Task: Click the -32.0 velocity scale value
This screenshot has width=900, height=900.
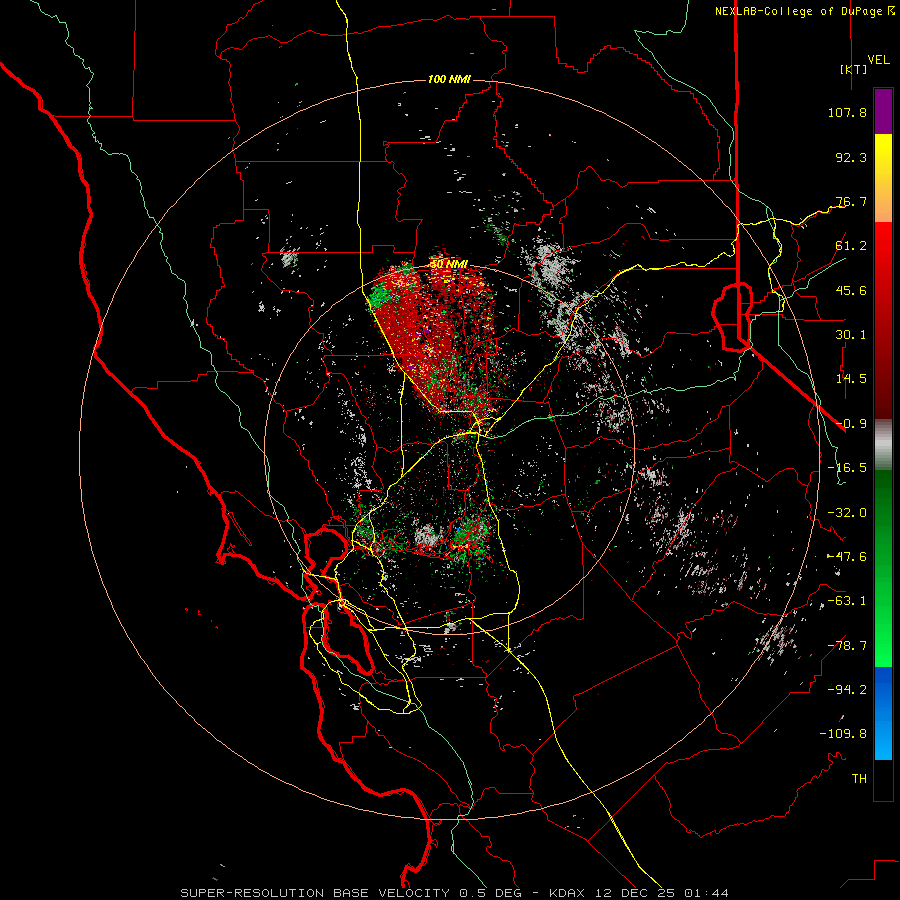Action: click(x=847, y=513)
